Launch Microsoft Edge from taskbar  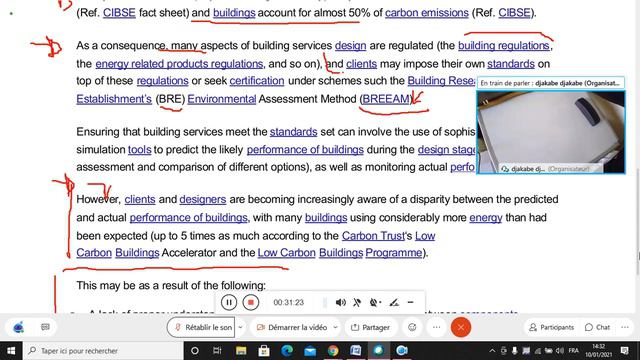tap(287, 351)
